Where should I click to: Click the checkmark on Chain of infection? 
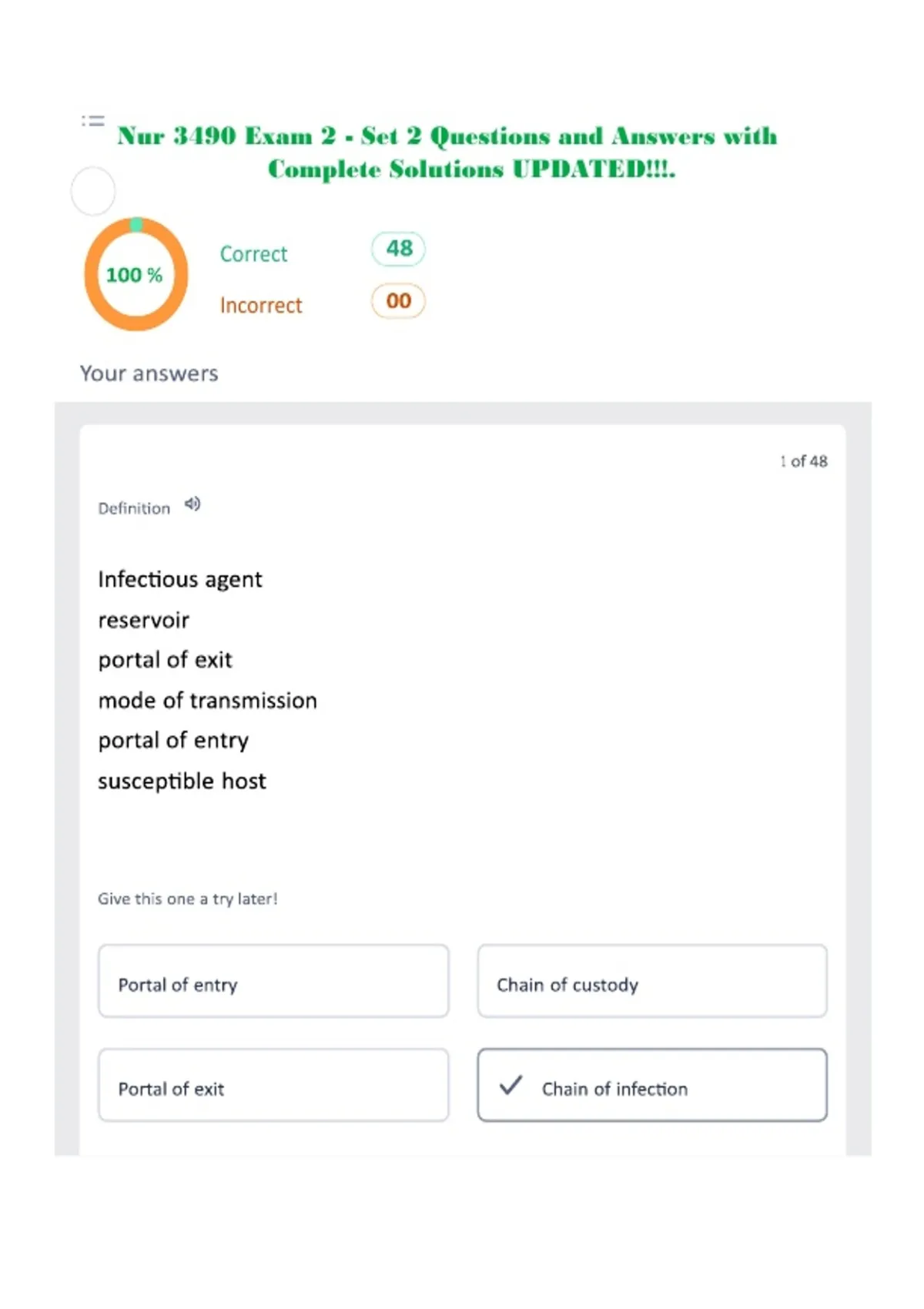tap(511, 1086)
